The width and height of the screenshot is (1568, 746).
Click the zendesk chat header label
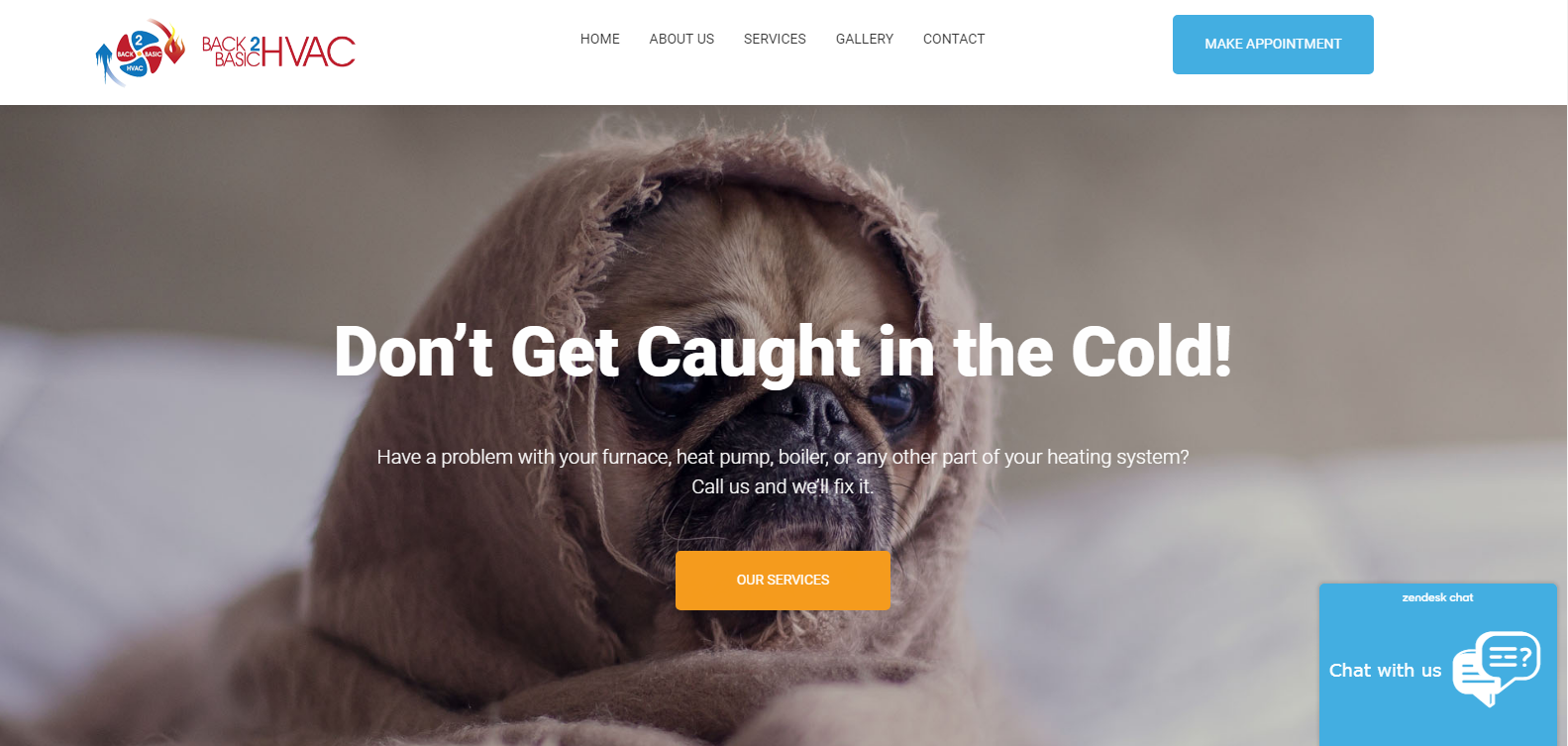[x=1437, y=597]
